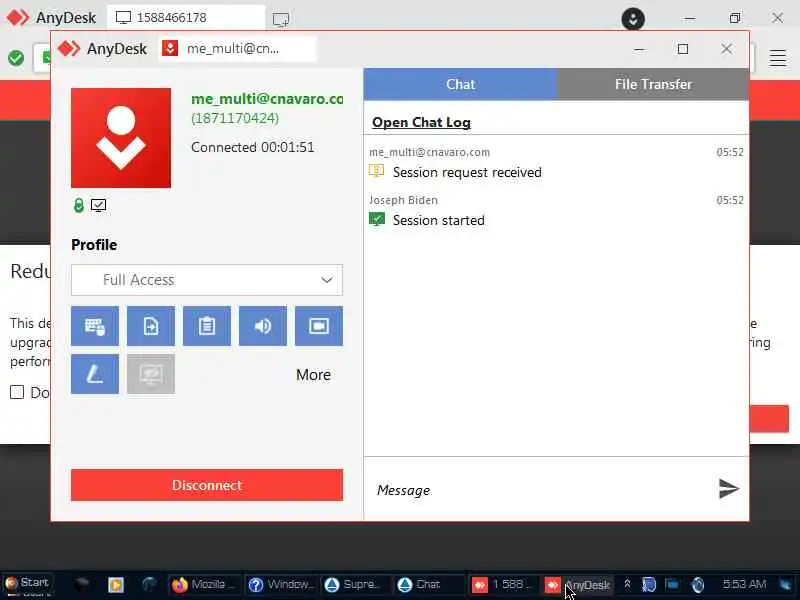The image size is (800, 600).
Task: Click the circular sync tray icon
Action: pos(697,584)
